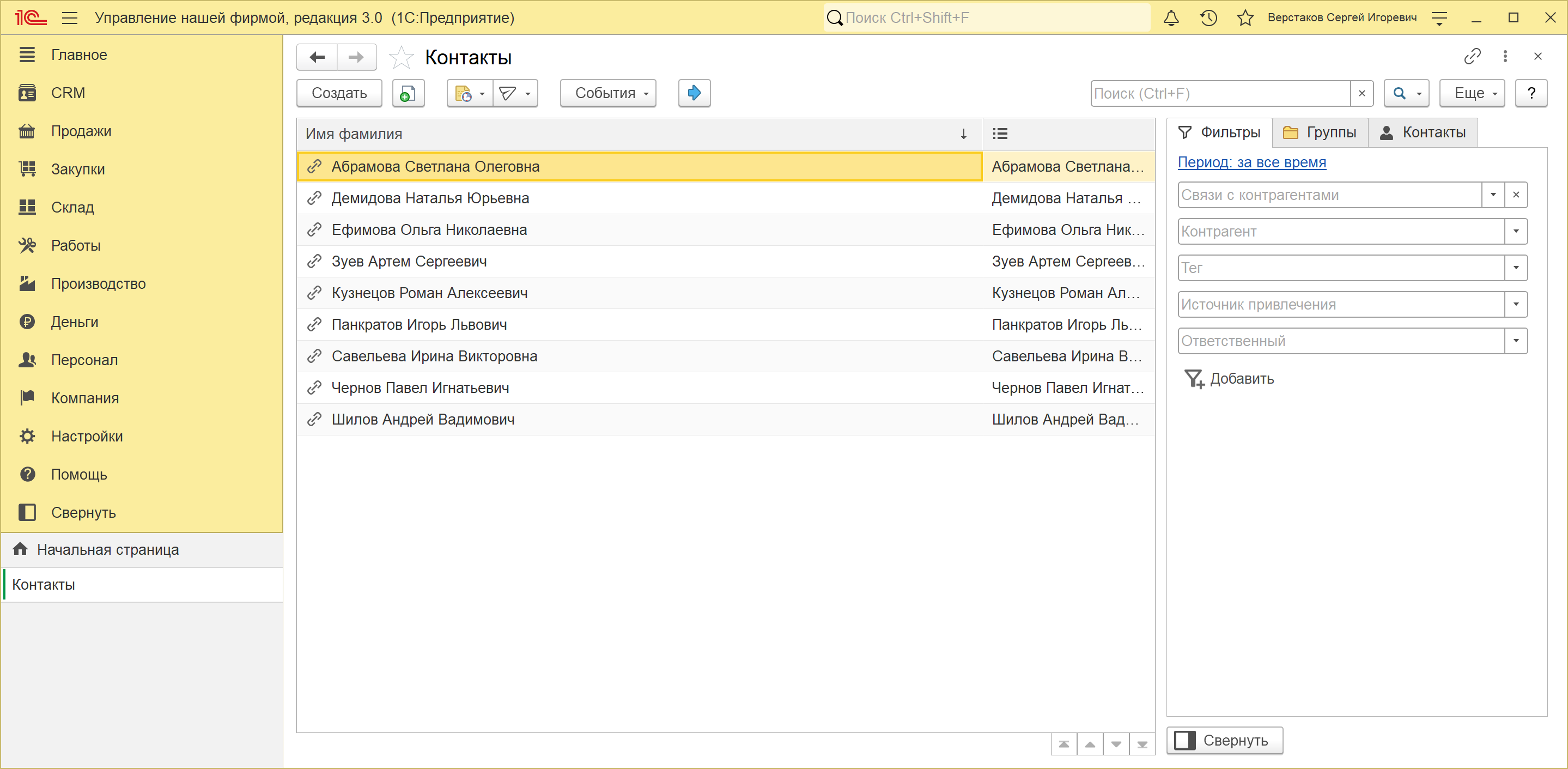Move down one row in the list
Screen dimensions: 1568x769
coord(1116,744)
